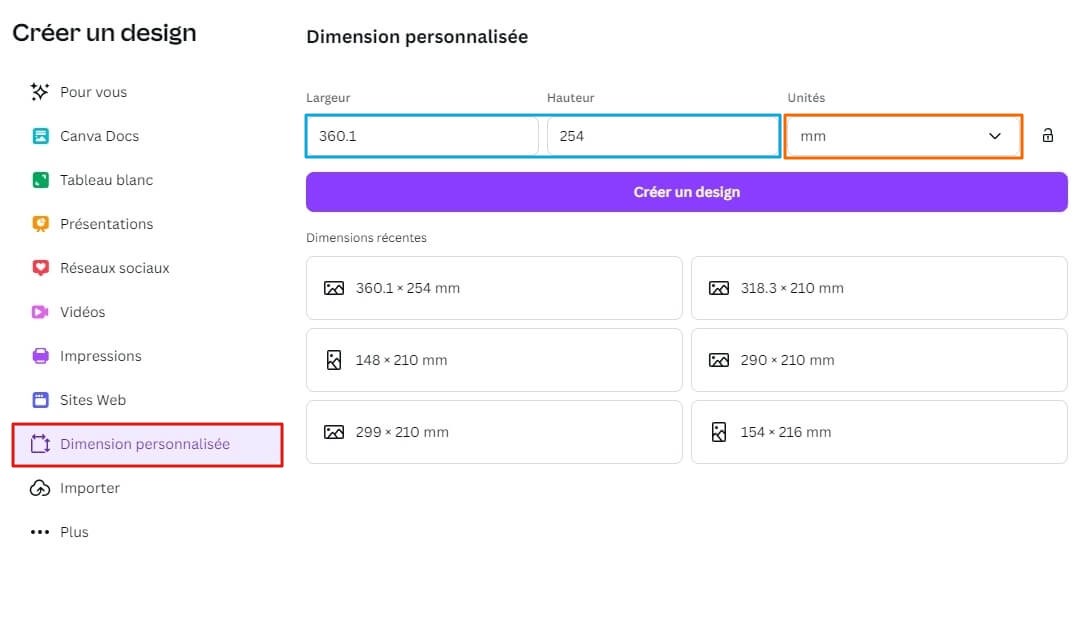Click the Hauteur field label
Image resolution: width=1085 pixels, height=637 pixels.
pos(570,98)
